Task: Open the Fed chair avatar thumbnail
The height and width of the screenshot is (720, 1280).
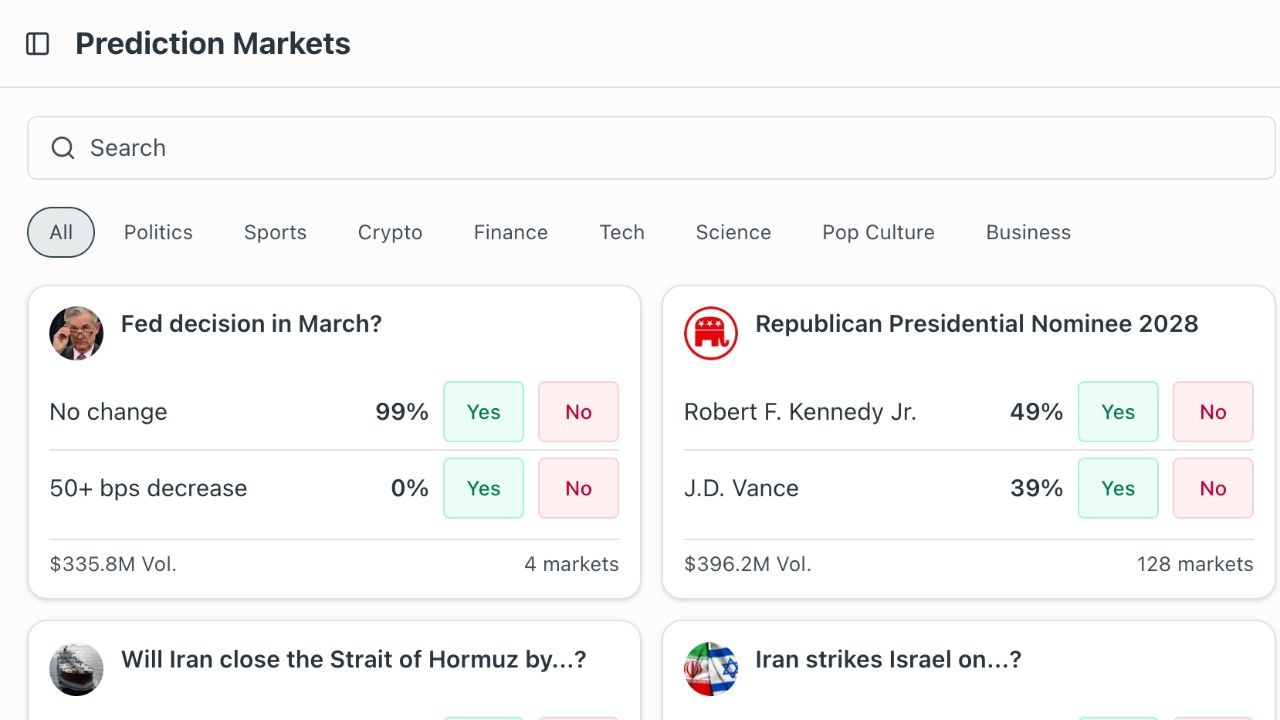Action: pos(76,334)
